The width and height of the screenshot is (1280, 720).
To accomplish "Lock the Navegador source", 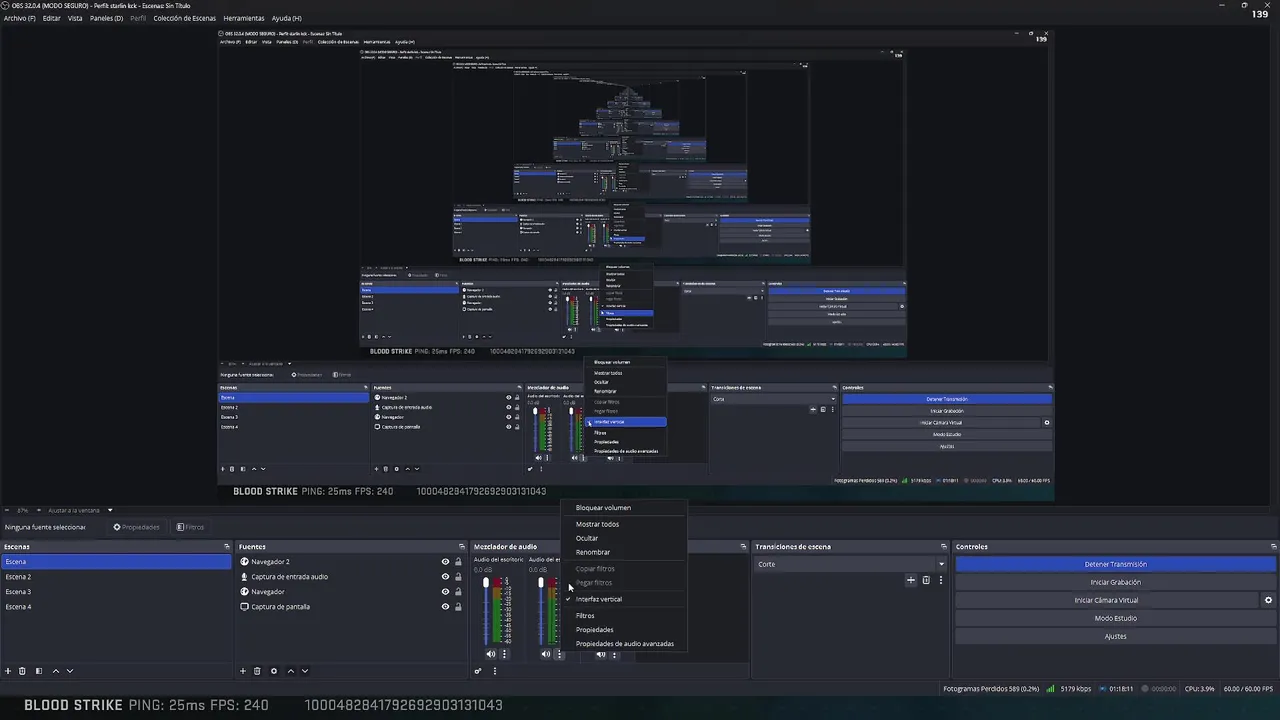I will click(458, 592).
